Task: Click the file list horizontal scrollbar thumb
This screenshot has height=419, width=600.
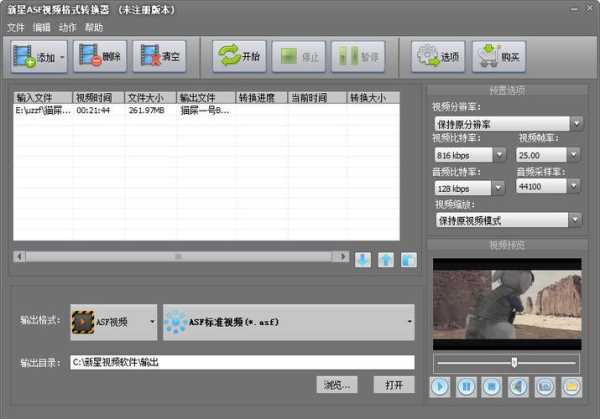Action: pos(178,256)
